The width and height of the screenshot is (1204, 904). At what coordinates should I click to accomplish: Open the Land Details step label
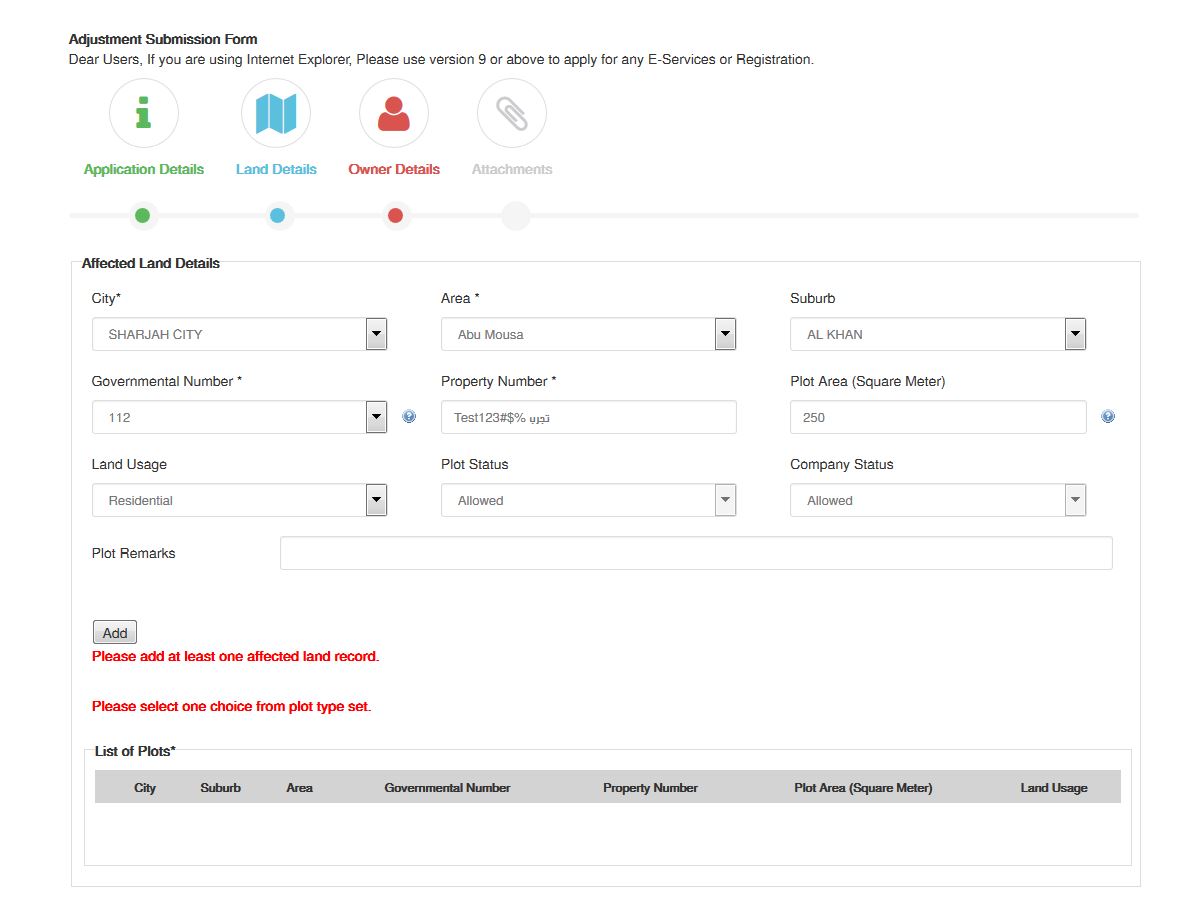point(276,169)
